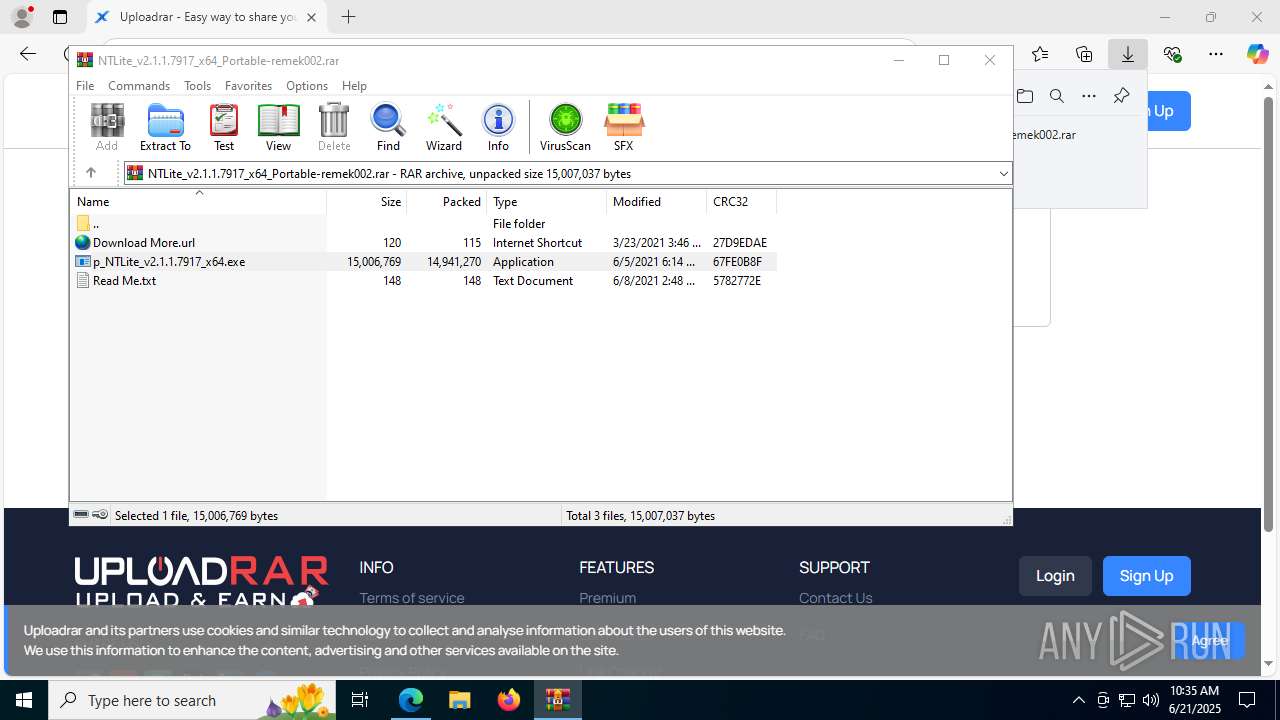This screenshot has width=1280, height=720.
Task: Select the Read Me.txt file
Action: pyautogui.click(x=423, y=281)
